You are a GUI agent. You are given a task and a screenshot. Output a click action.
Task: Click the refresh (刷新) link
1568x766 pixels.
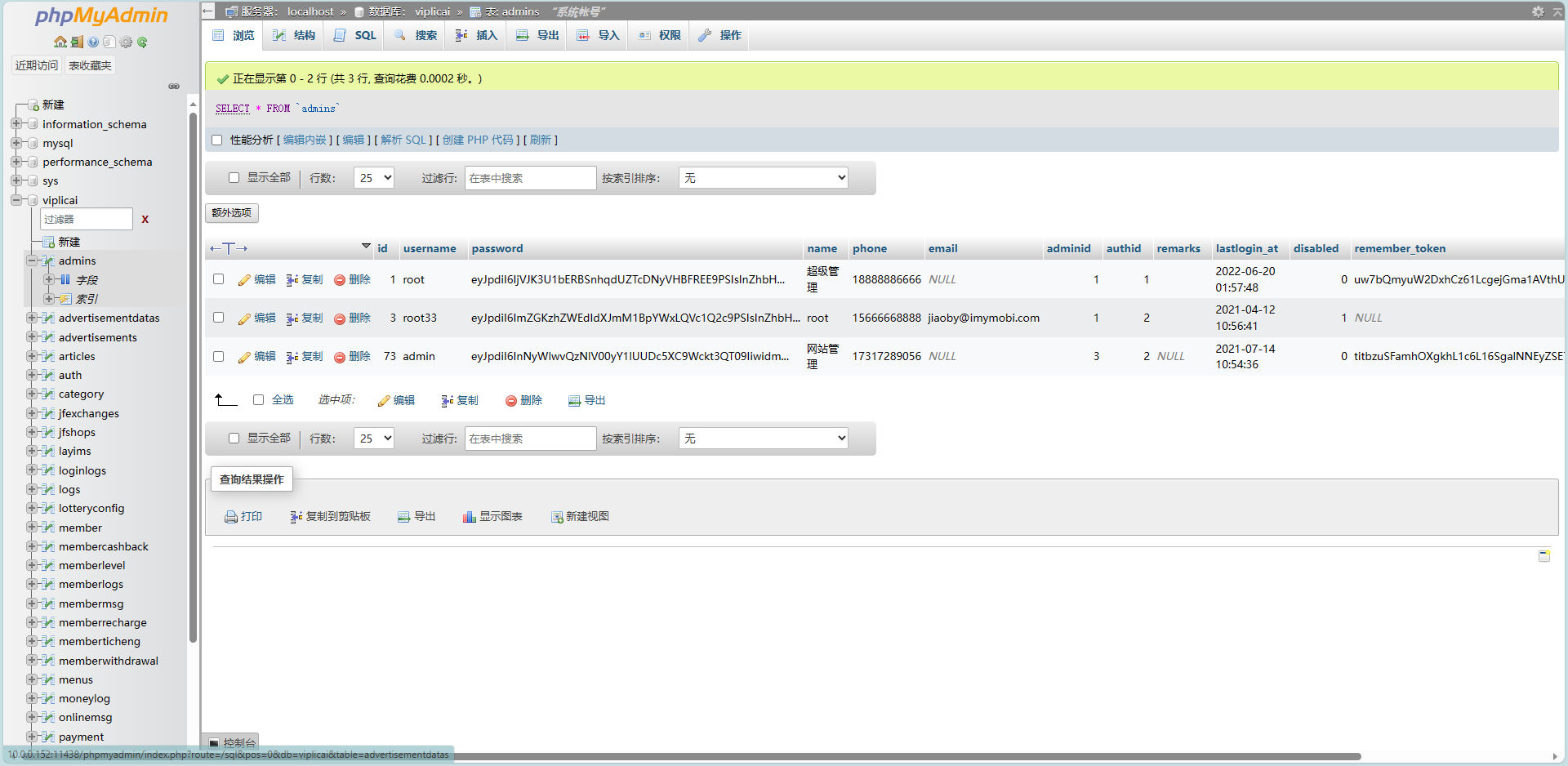point(540,140)
